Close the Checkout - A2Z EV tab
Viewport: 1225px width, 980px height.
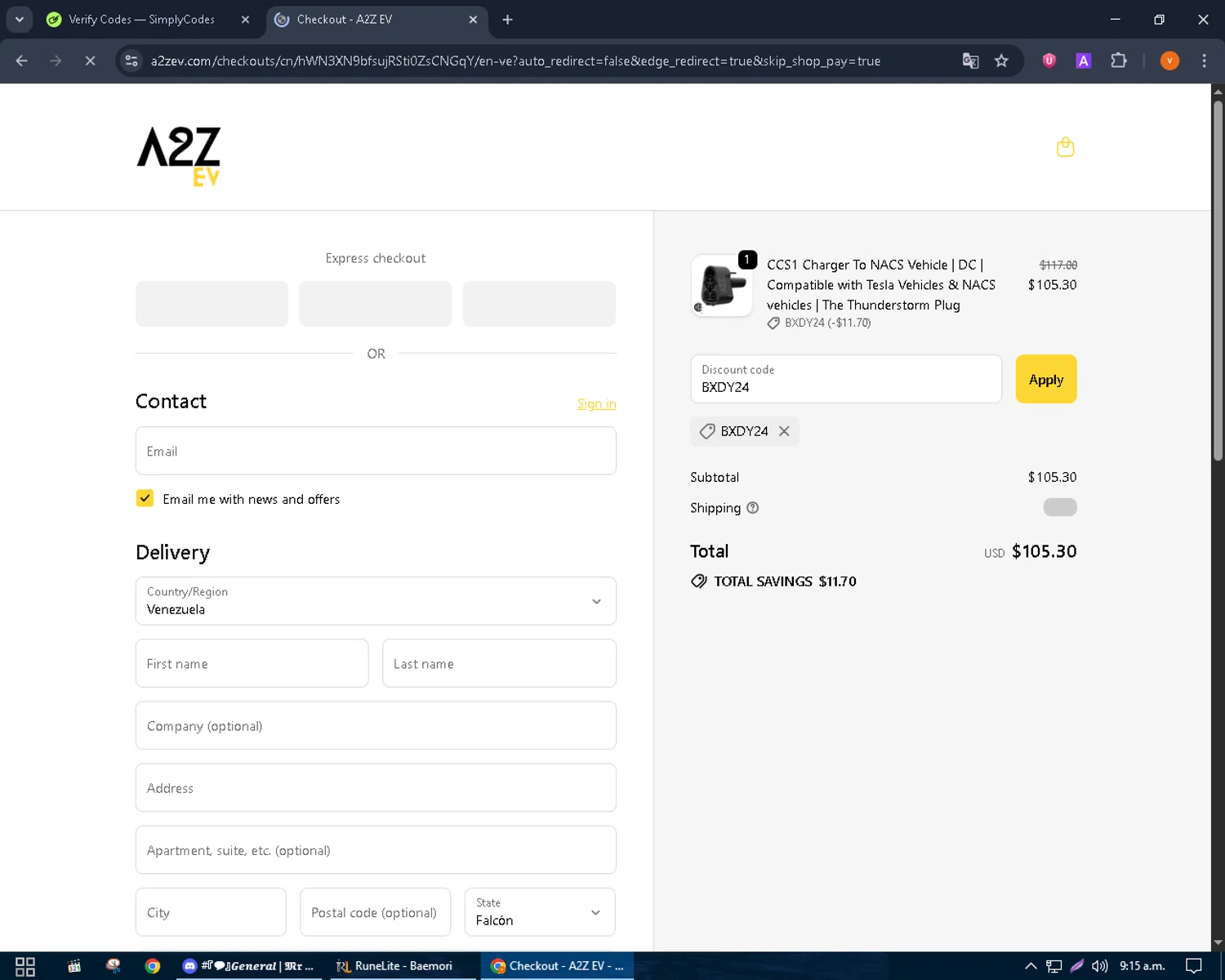click(x=473, y=20)
